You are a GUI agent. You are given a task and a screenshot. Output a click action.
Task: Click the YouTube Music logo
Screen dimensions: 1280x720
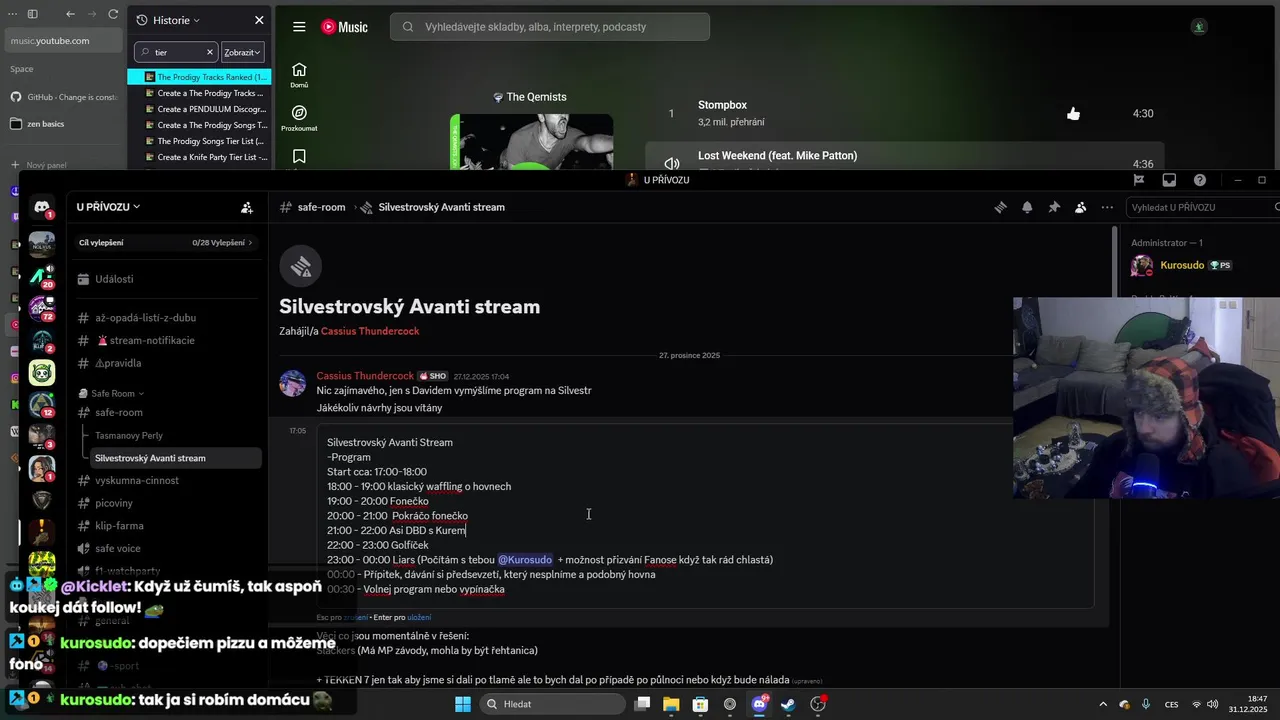point(344,27)
